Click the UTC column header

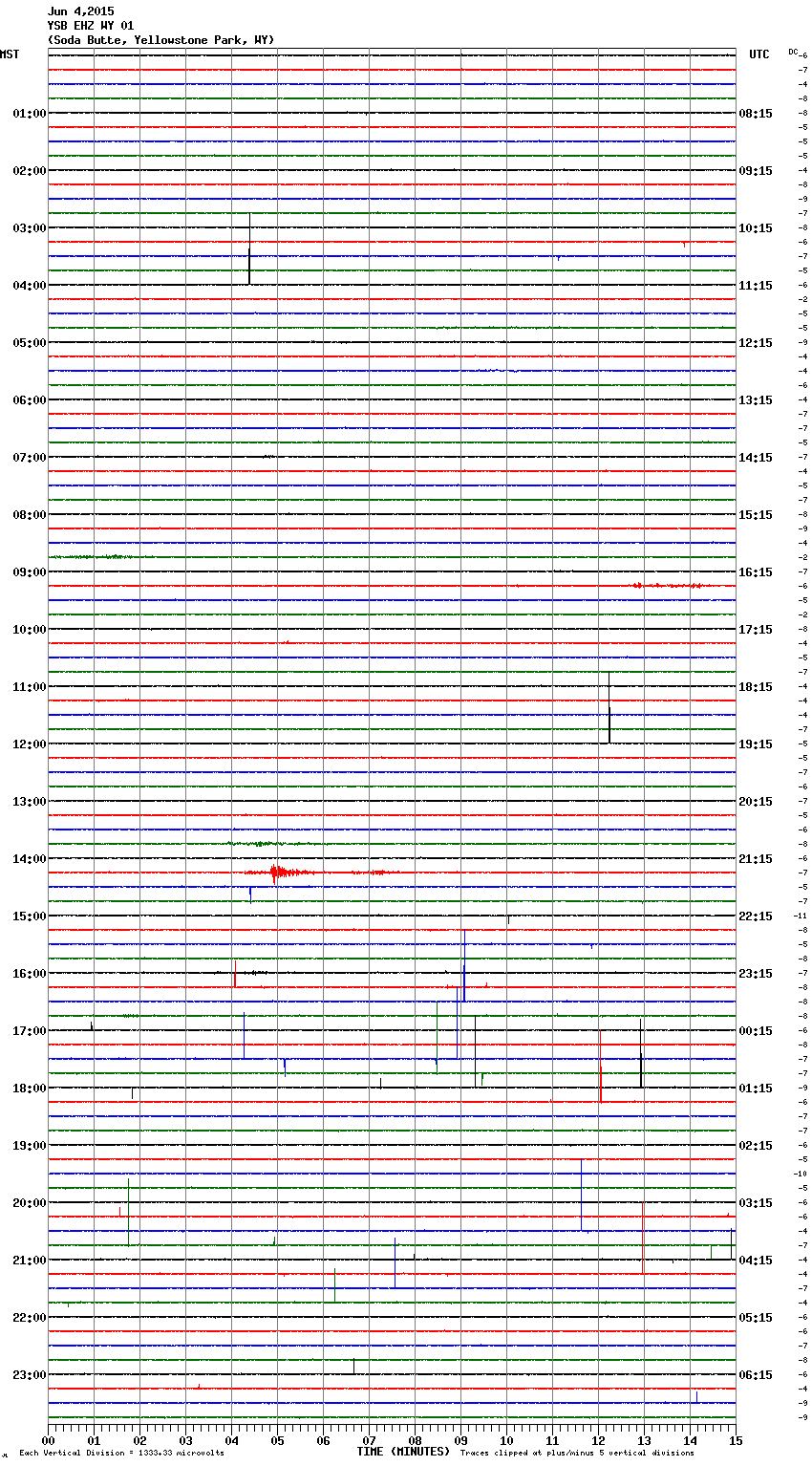pos(759,54)
